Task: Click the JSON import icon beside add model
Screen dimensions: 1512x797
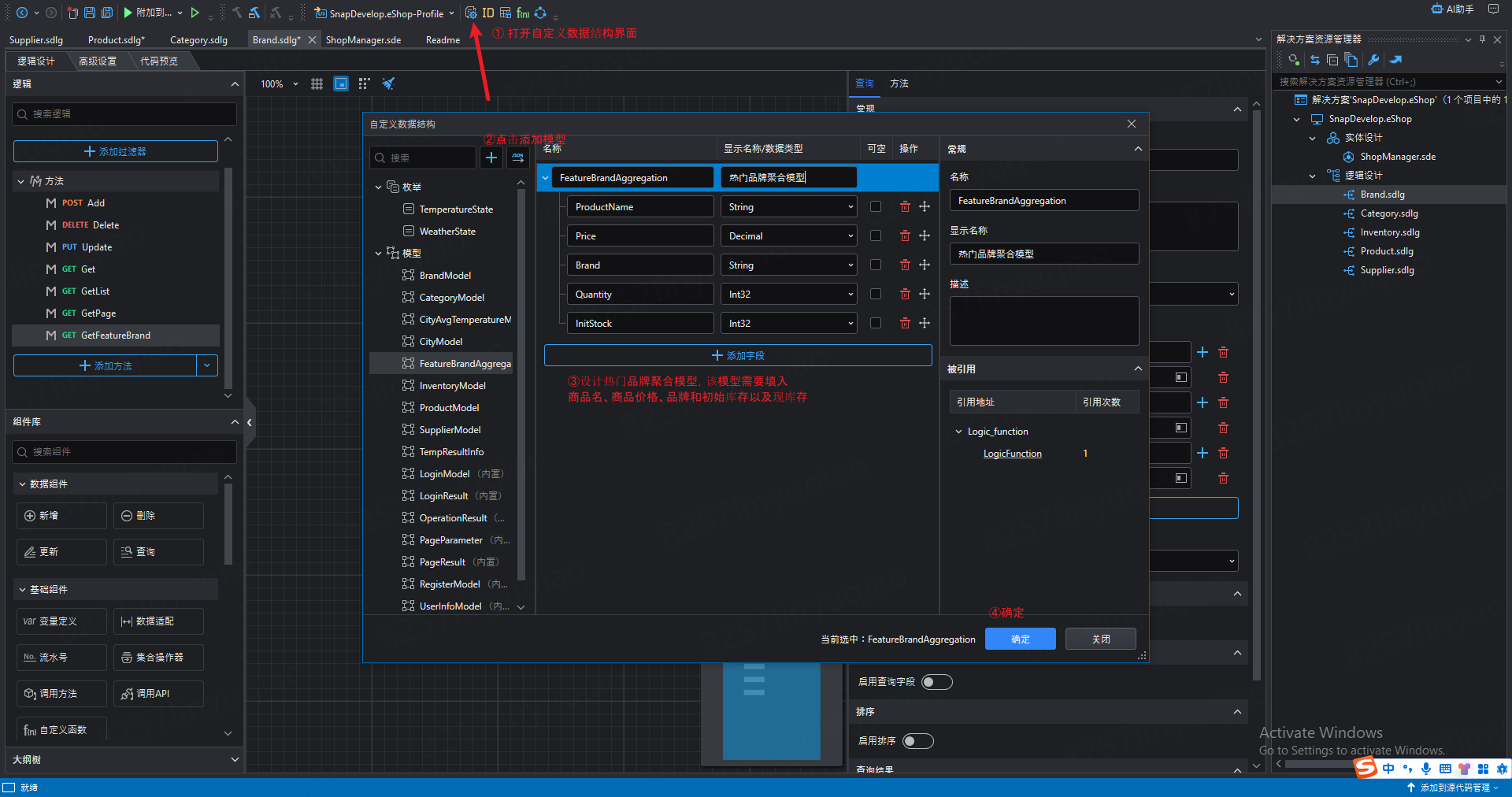Action: (x=517, y=158)
